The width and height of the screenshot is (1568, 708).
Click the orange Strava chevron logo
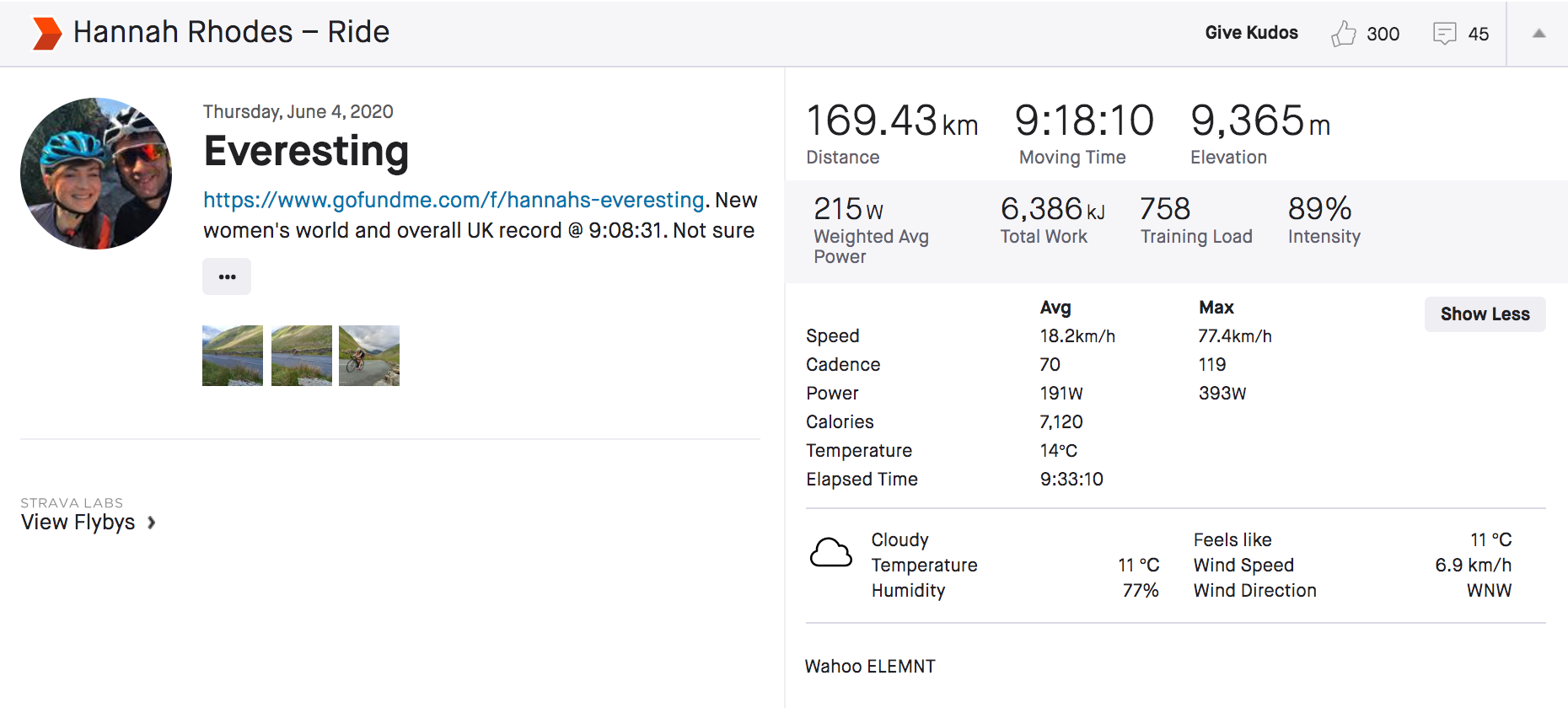coord(47,34)
